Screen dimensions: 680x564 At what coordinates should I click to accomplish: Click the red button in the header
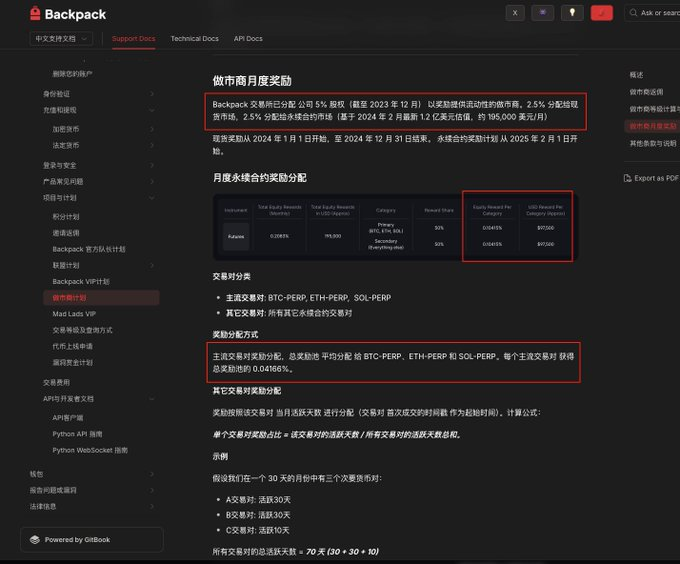click(x=602, y=13)
